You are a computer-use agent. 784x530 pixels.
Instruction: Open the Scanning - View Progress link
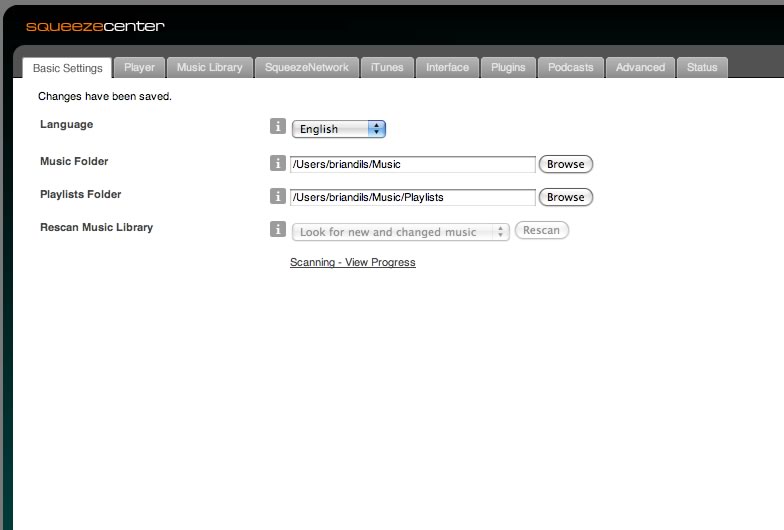click(352, 262)
